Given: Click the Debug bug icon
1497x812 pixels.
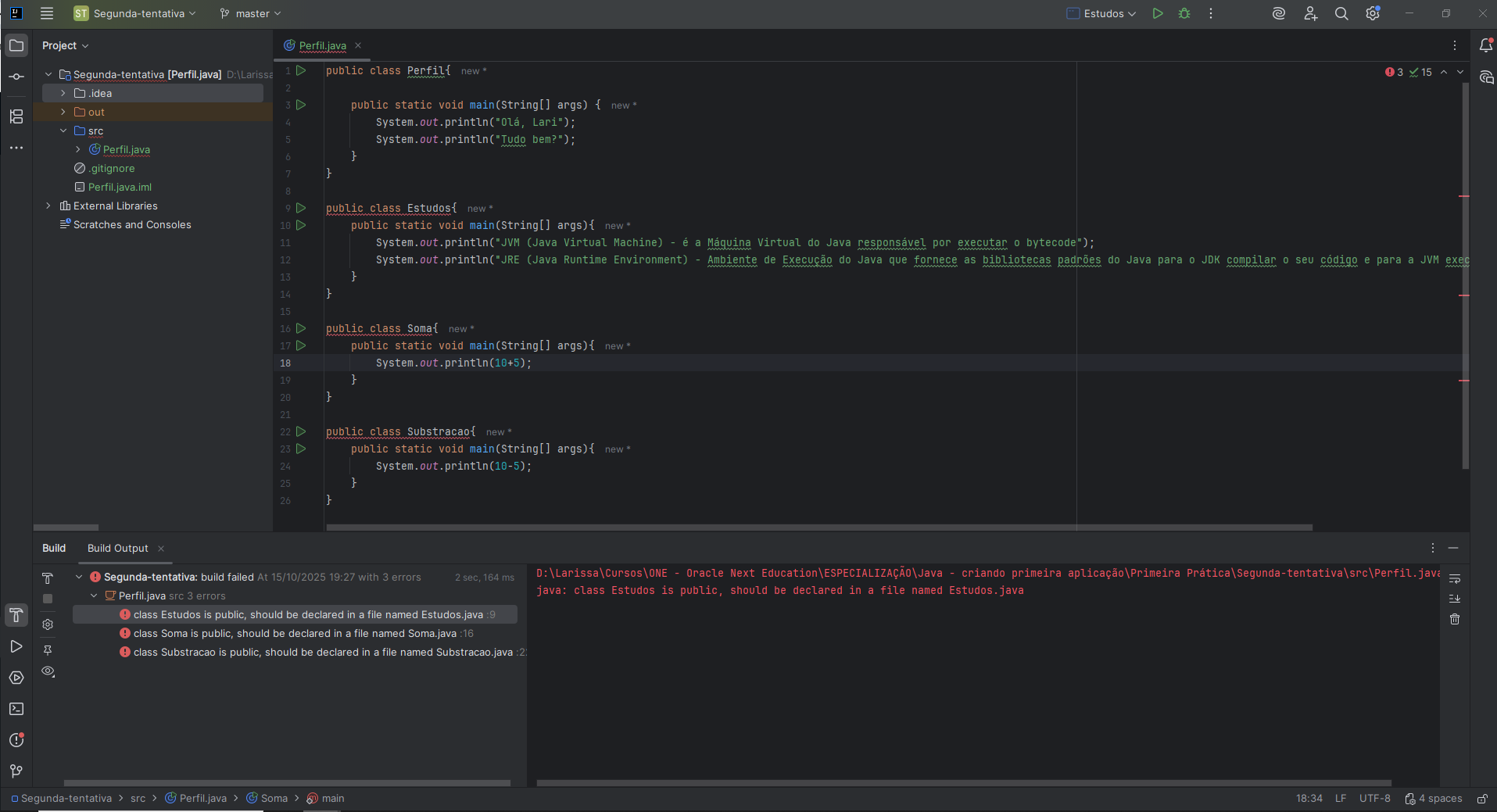Looking at the screenshot, I should click(x=1184, y=13).
